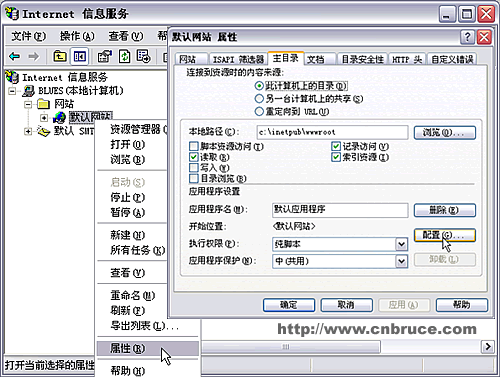Click the green Refresh toolbar icon
The height and width of the screenshot is (377, 500).
pyautogui.click(x=125, y=56)
